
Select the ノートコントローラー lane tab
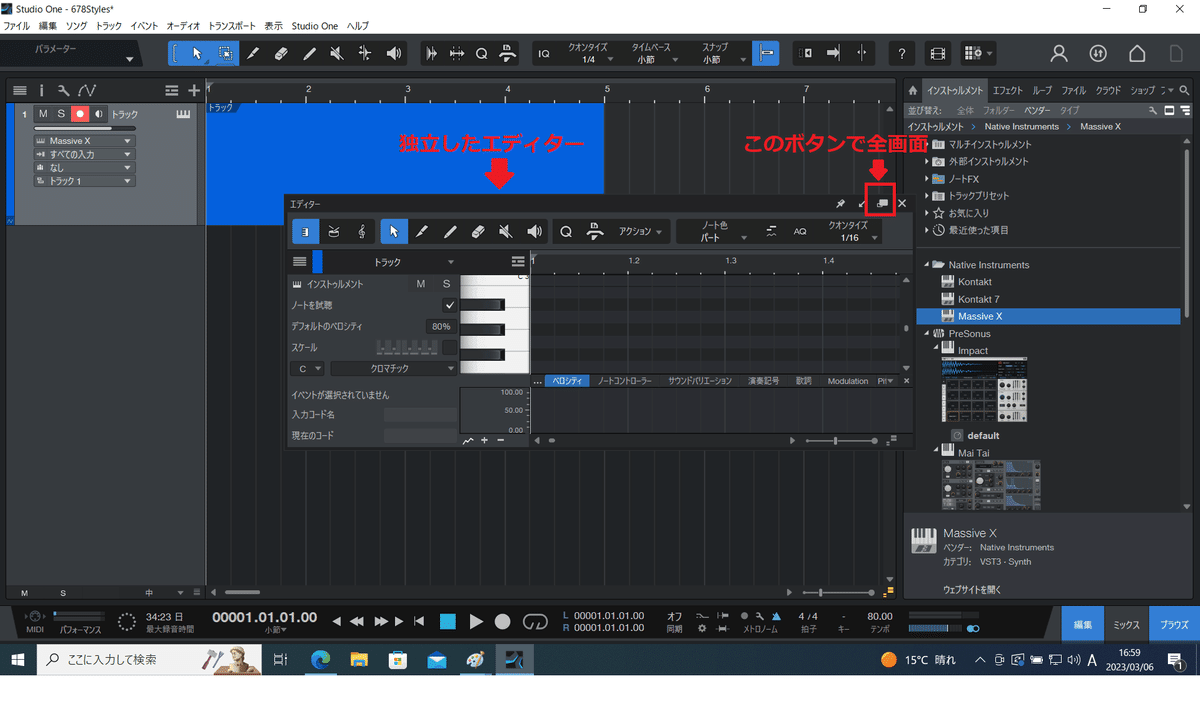[x=625, y=381]
